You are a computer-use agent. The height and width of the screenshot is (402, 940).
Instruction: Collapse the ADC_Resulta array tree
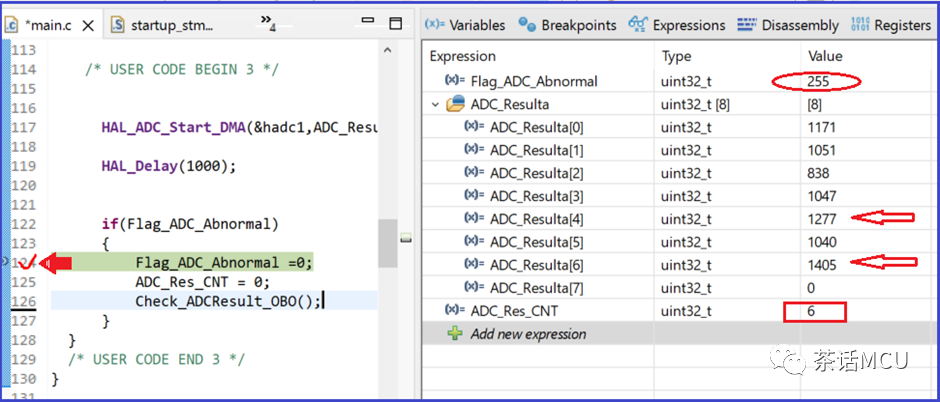pyautogui.click(x=435, y=104)
